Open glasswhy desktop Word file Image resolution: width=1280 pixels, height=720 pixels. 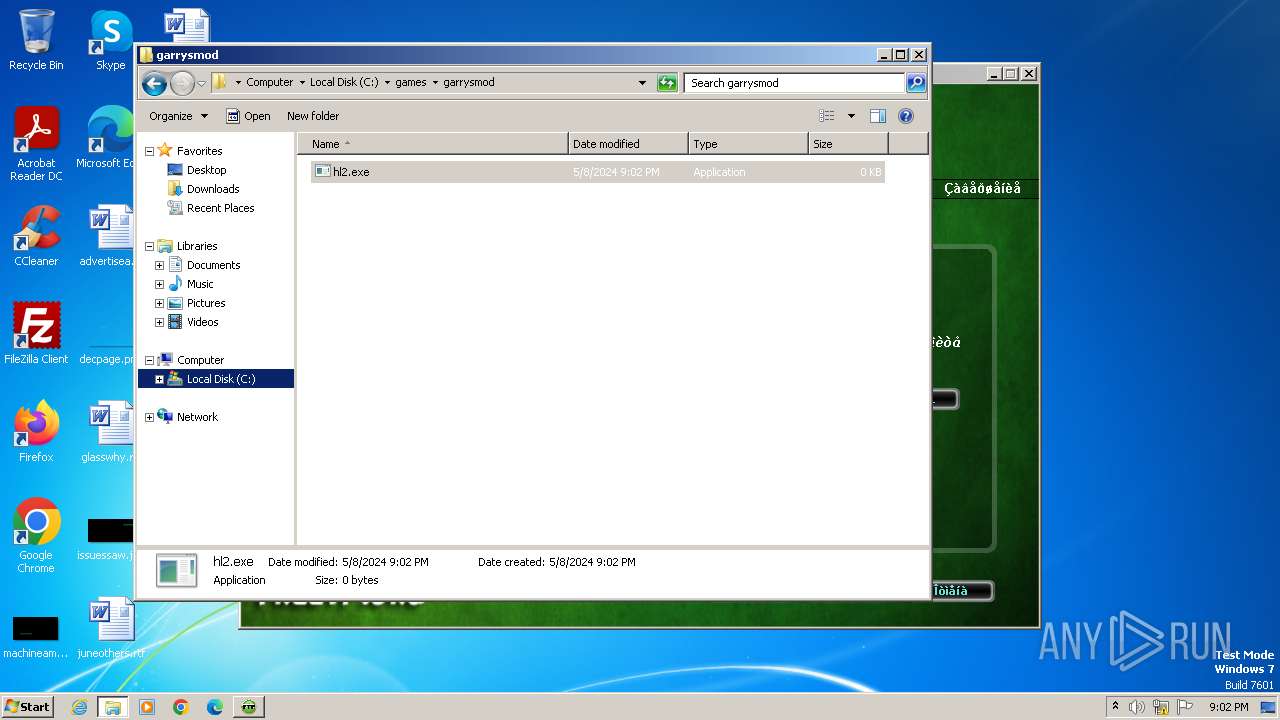[108, 432]
